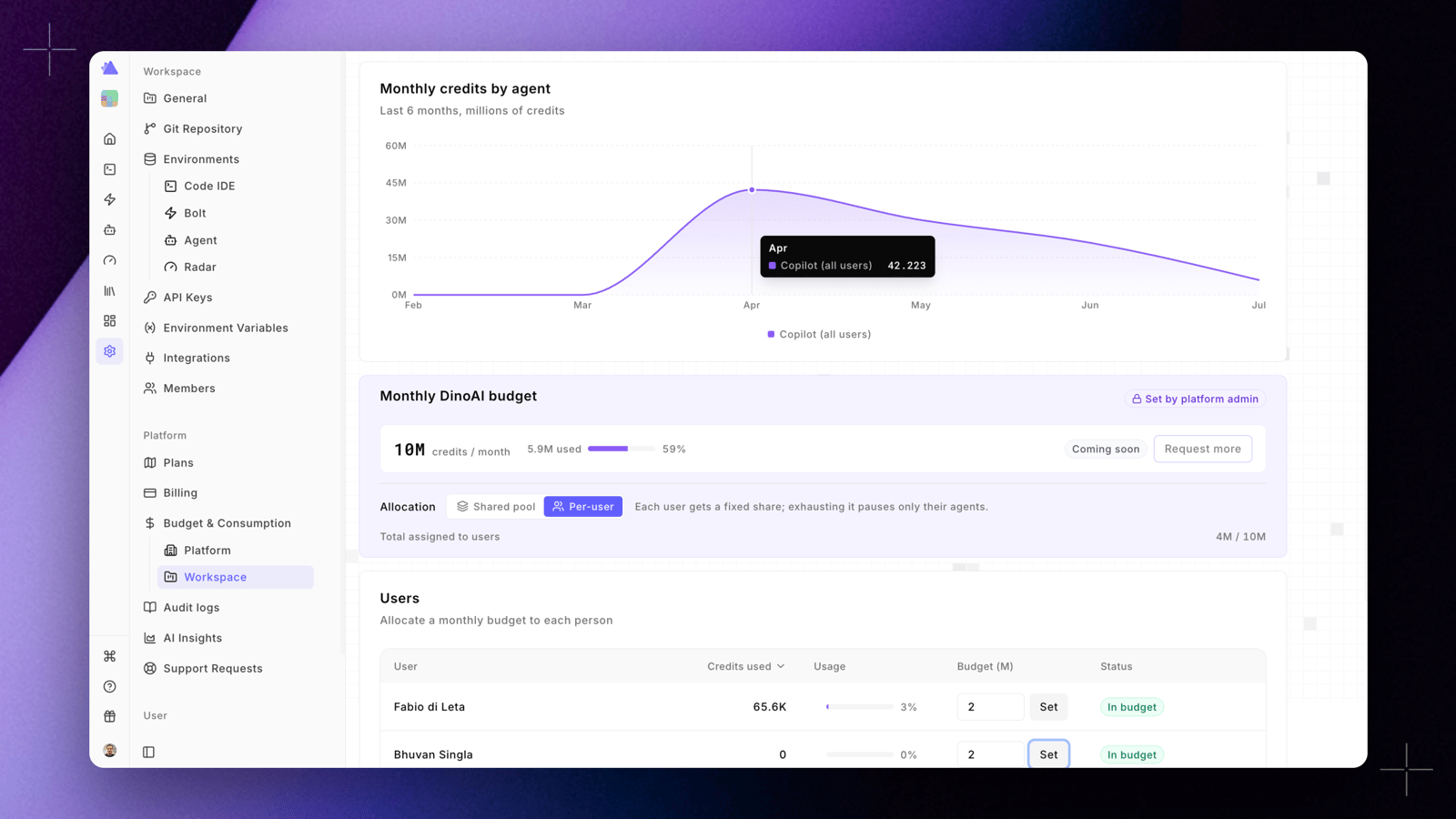Click In budget status for Fabio di Leta
1456x819 pixels.
pyautogui.click(x=1132, y=707)
